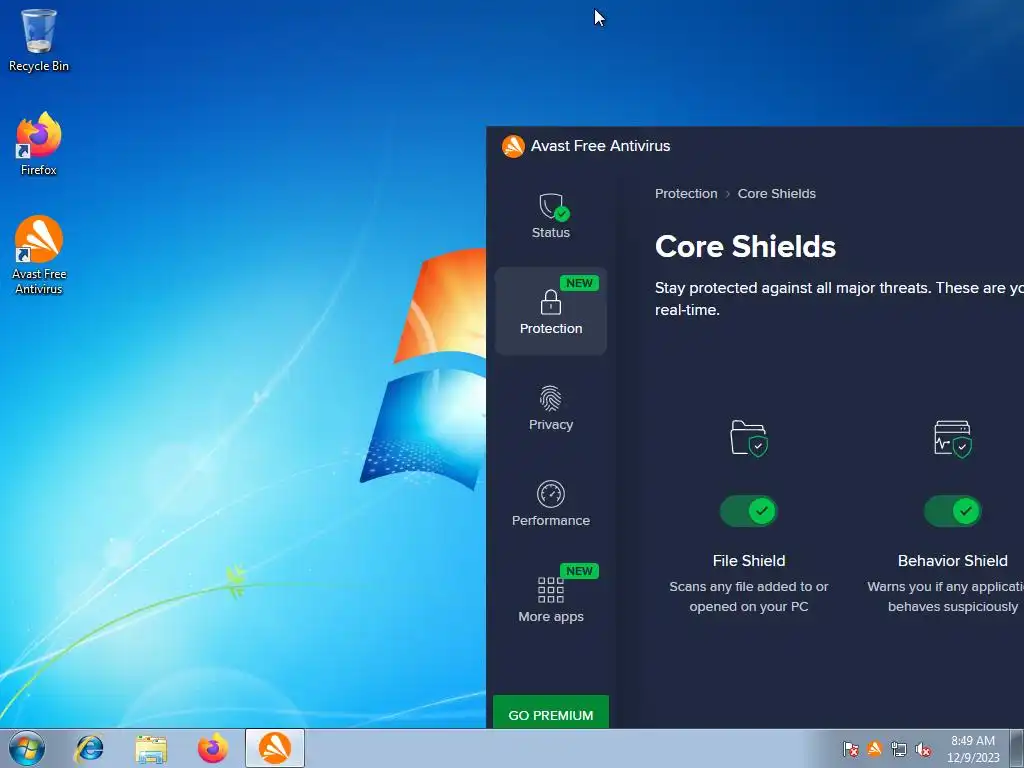Select the Avast Free Antivirus desktop shortcut

(39, 255)
